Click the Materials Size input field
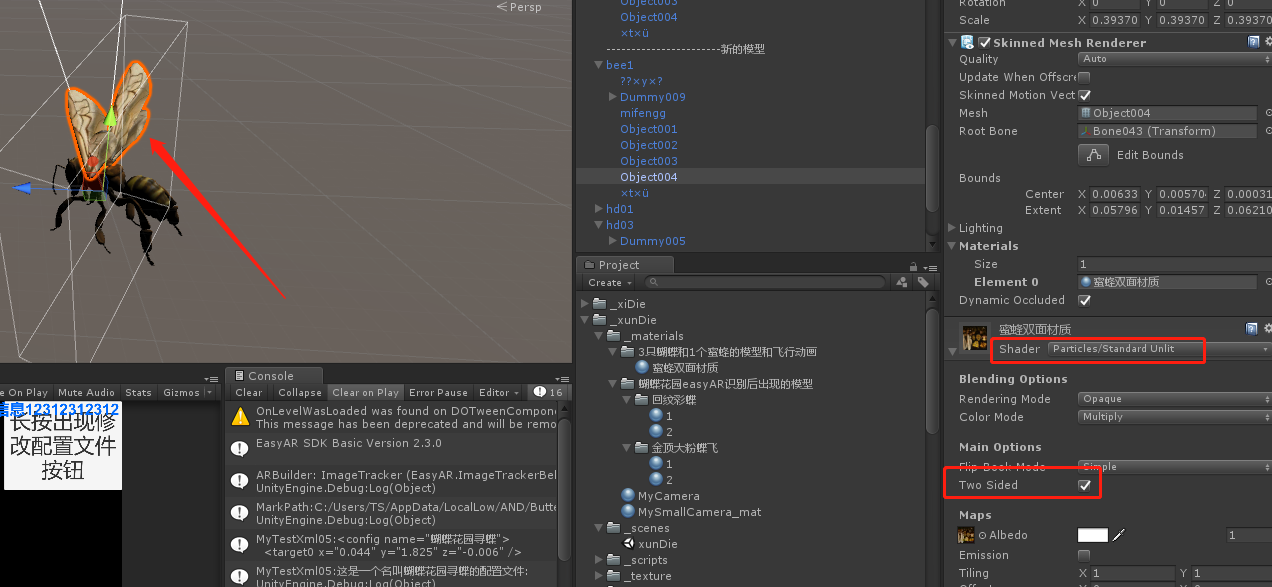Viewport: 1272px width, 587px height. click(x=1175, y=264)
